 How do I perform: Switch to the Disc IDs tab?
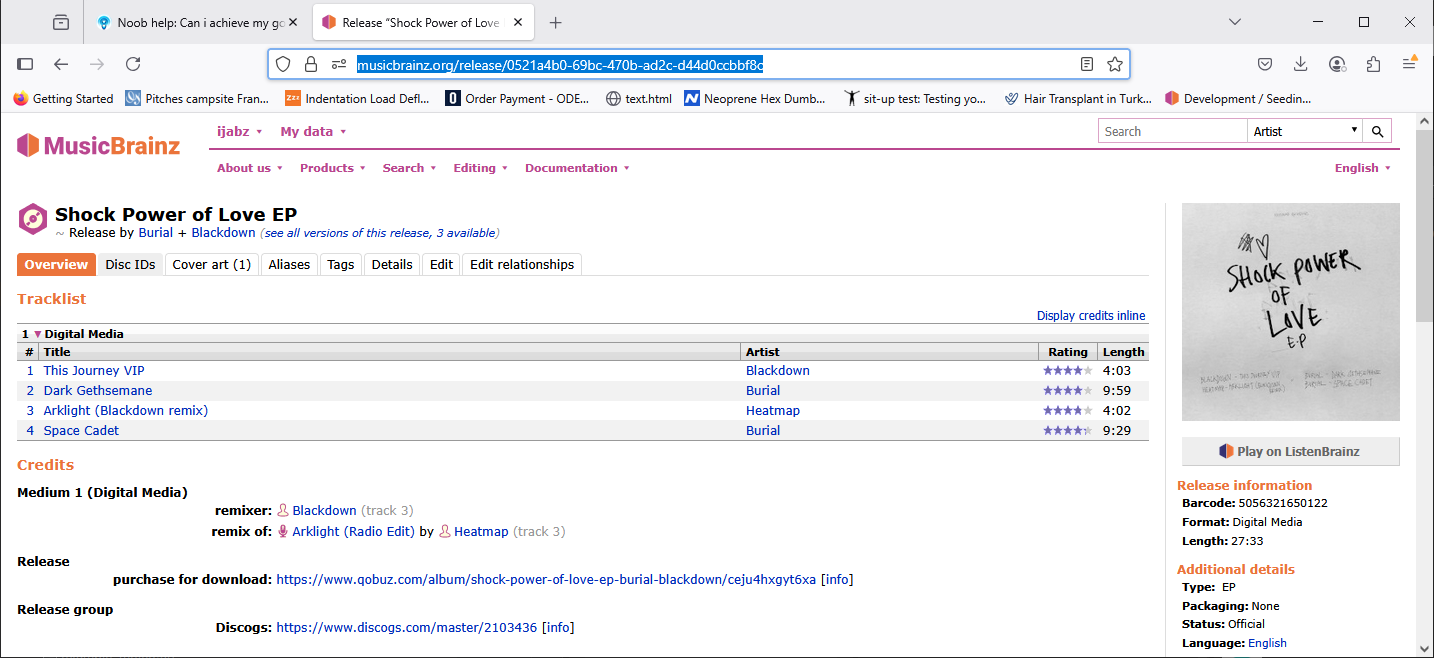130,264
